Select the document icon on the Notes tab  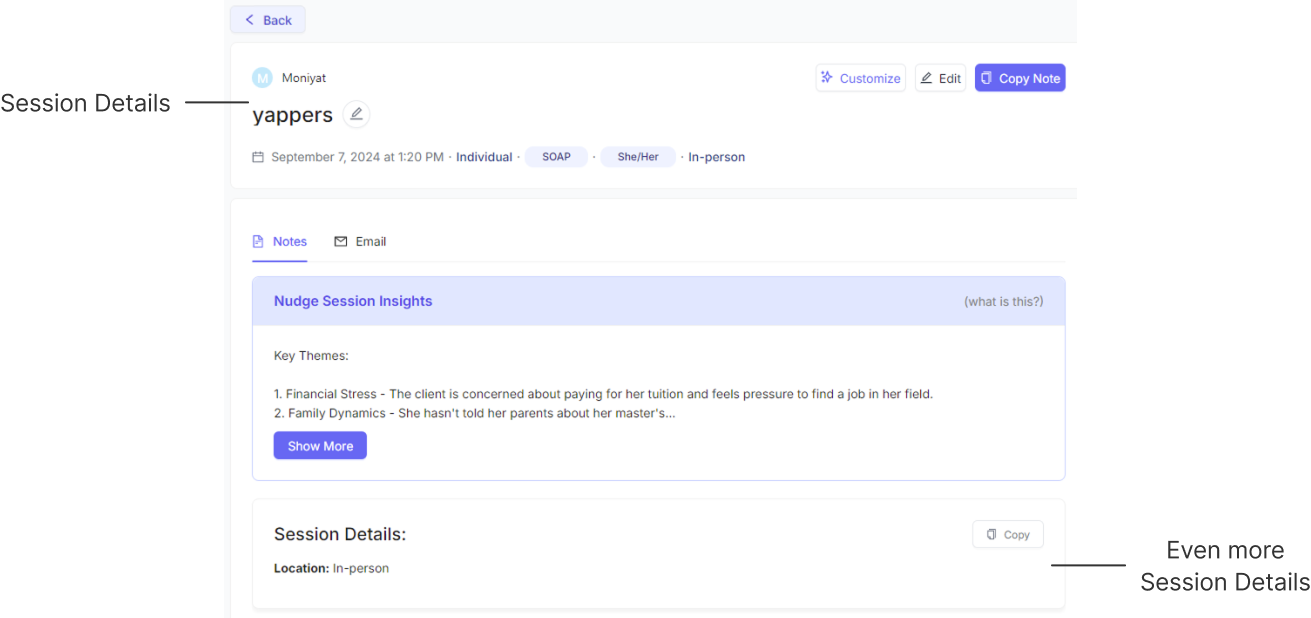pos(261,240)
